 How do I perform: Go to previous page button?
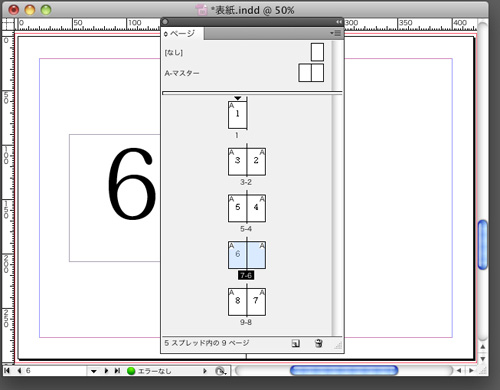[x=19, y=371]
